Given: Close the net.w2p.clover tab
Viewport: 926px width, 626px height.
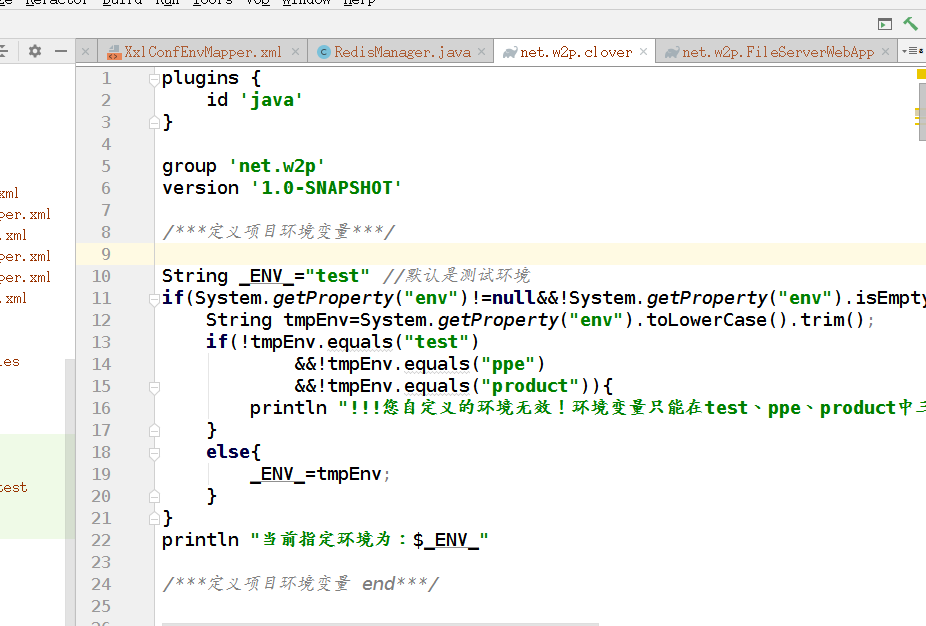Looking at the screenshot, I should click(x=644, y=52).
